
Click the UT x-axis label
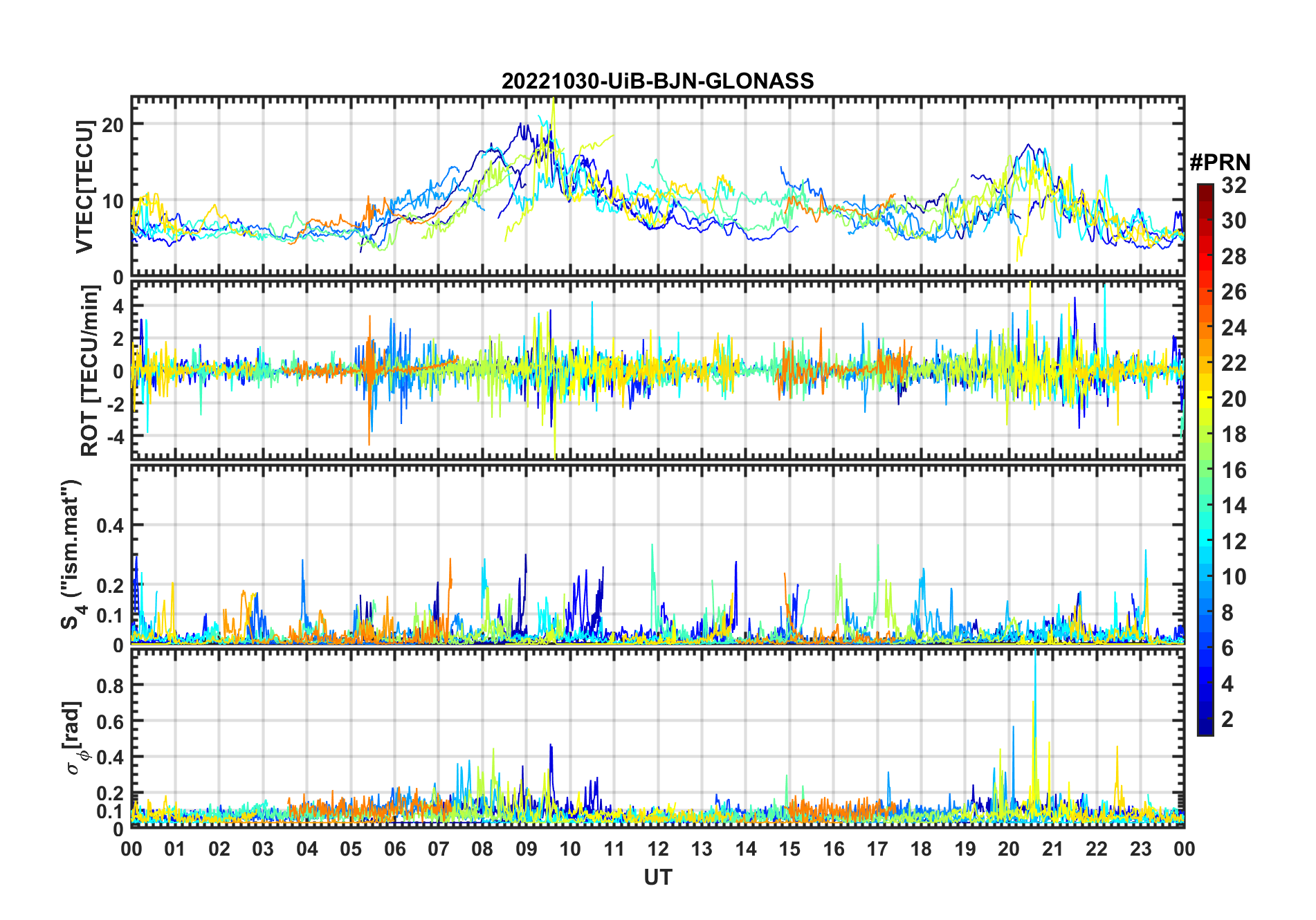657,877
